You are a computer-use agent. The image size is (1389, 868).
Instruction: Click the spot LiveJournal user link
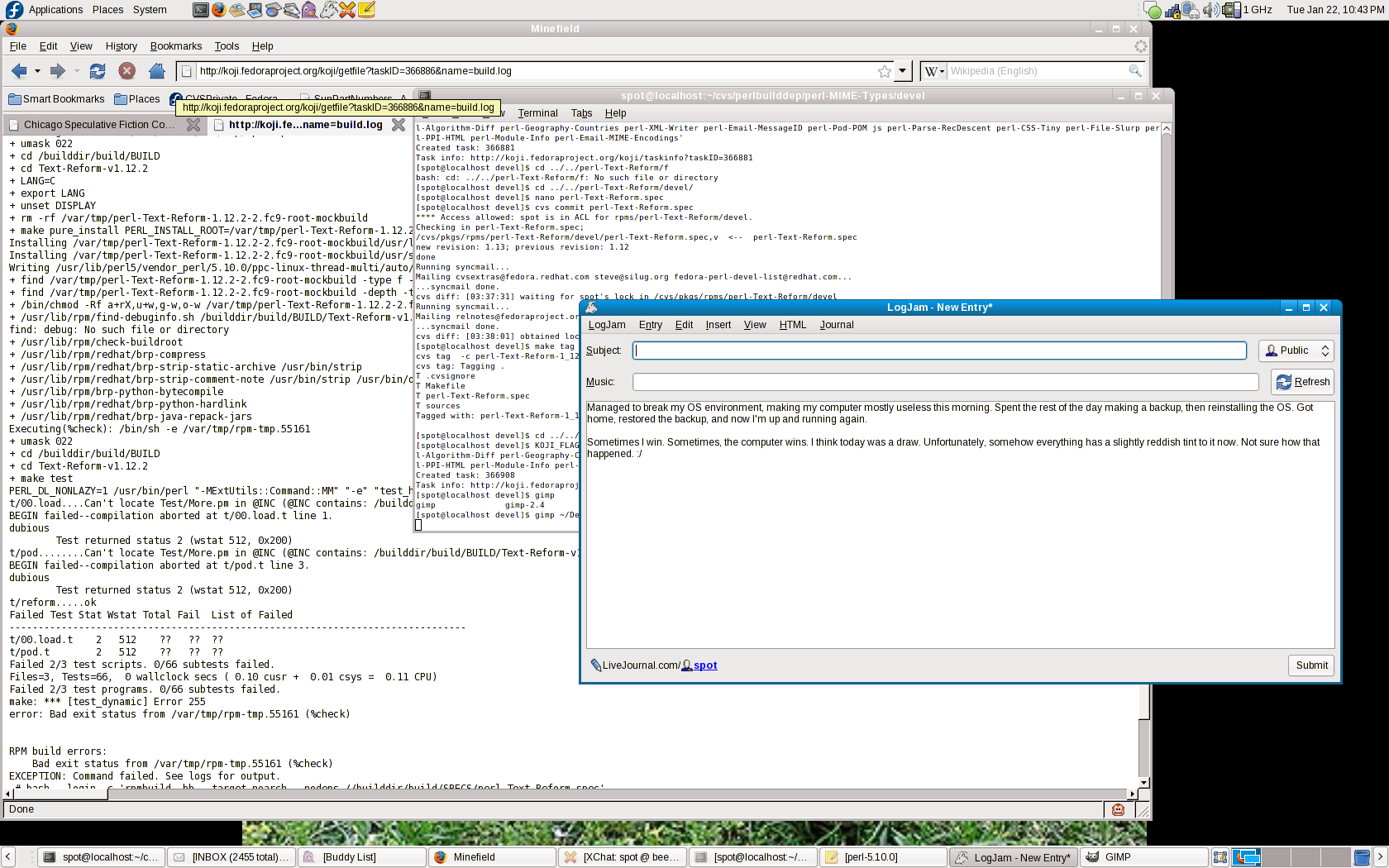click(x=704, y=665)
